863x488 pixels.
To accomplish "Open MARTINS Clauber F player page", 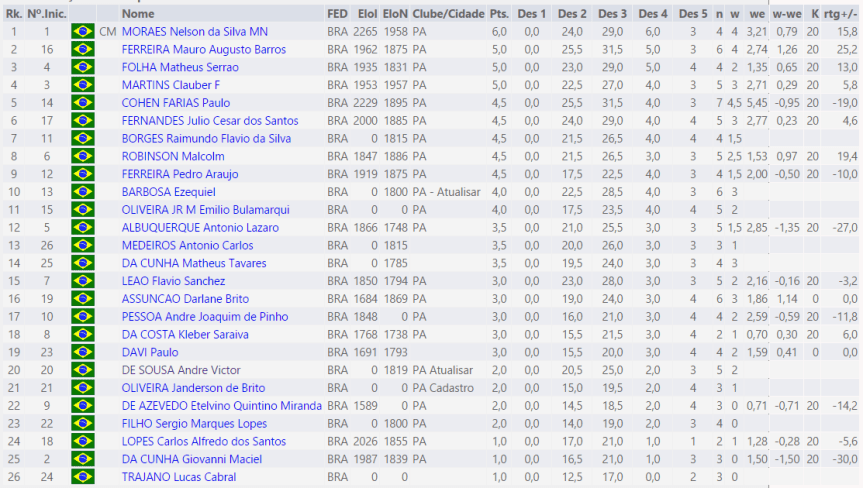I will (x=170, y=85).
